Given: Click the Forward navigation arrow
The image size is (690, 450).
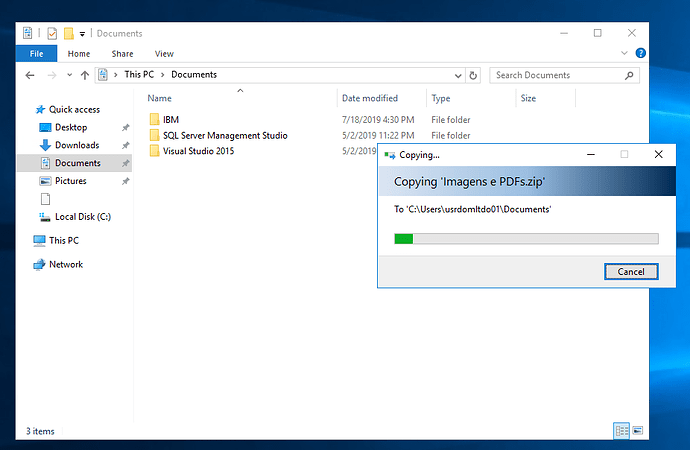Looking at the screenshot, I should (52, 75).
